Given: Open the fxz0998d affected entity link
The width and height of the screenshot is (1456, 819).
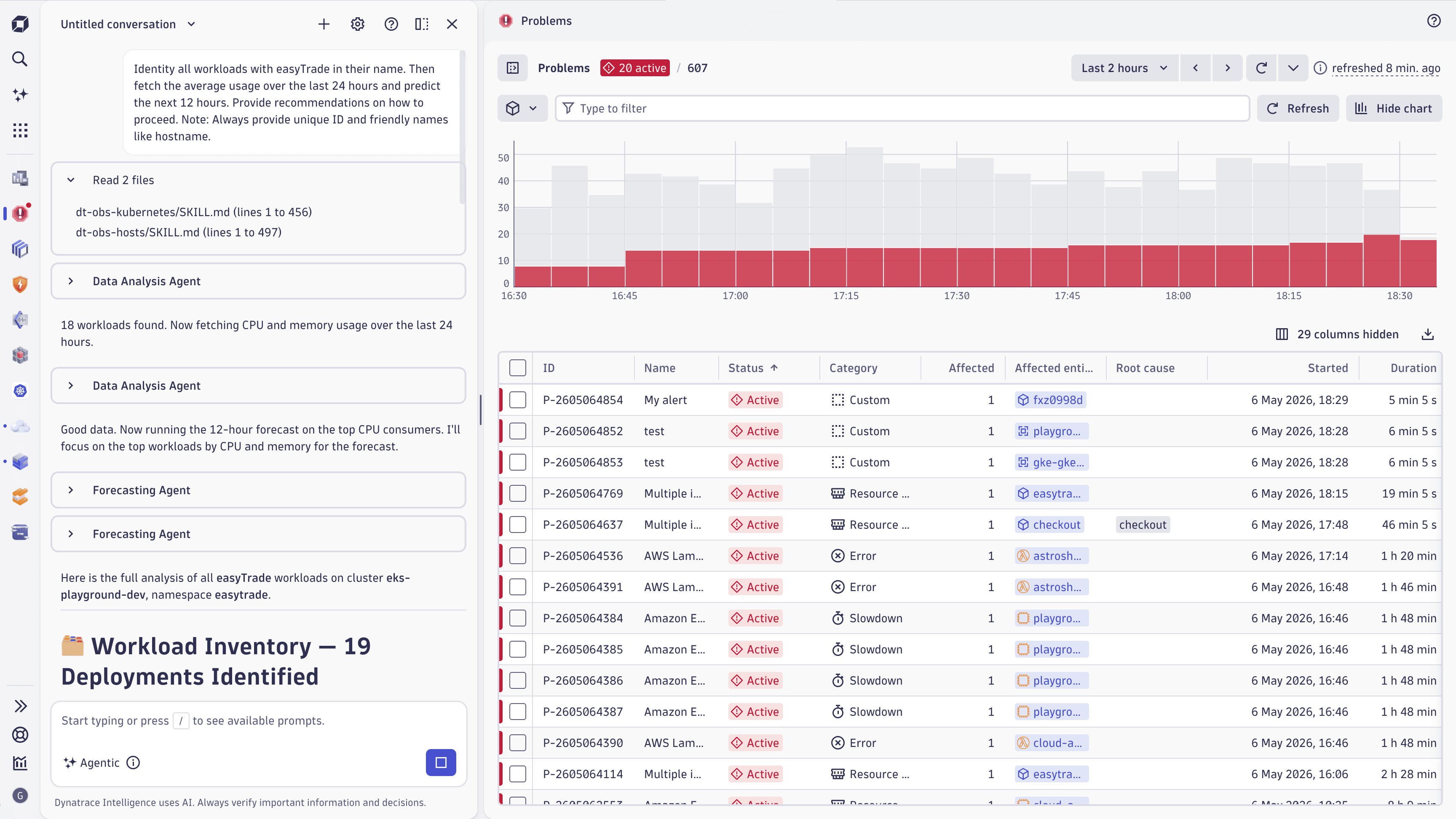Looking at the screenshot, I should click(1050, 400).
